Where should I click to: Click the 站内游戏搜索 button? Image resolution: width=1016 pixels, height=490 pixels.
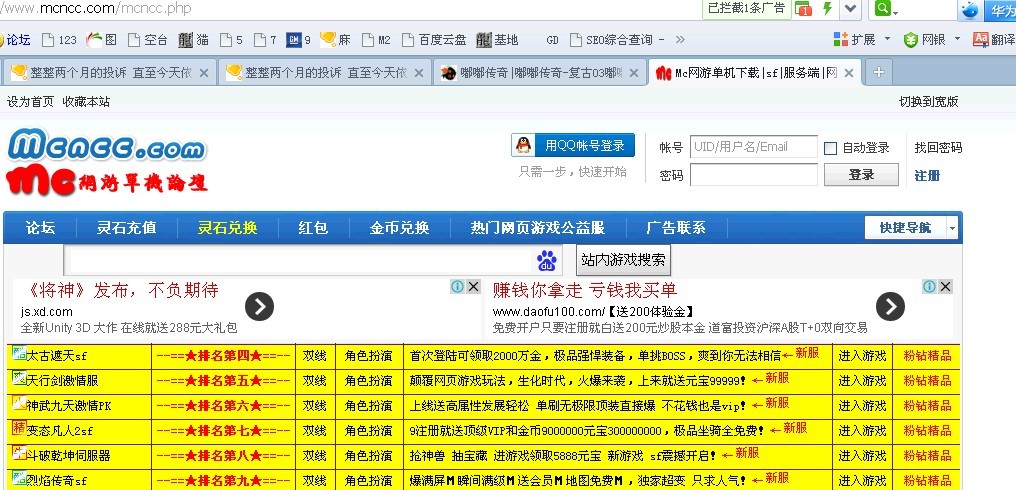623,260
